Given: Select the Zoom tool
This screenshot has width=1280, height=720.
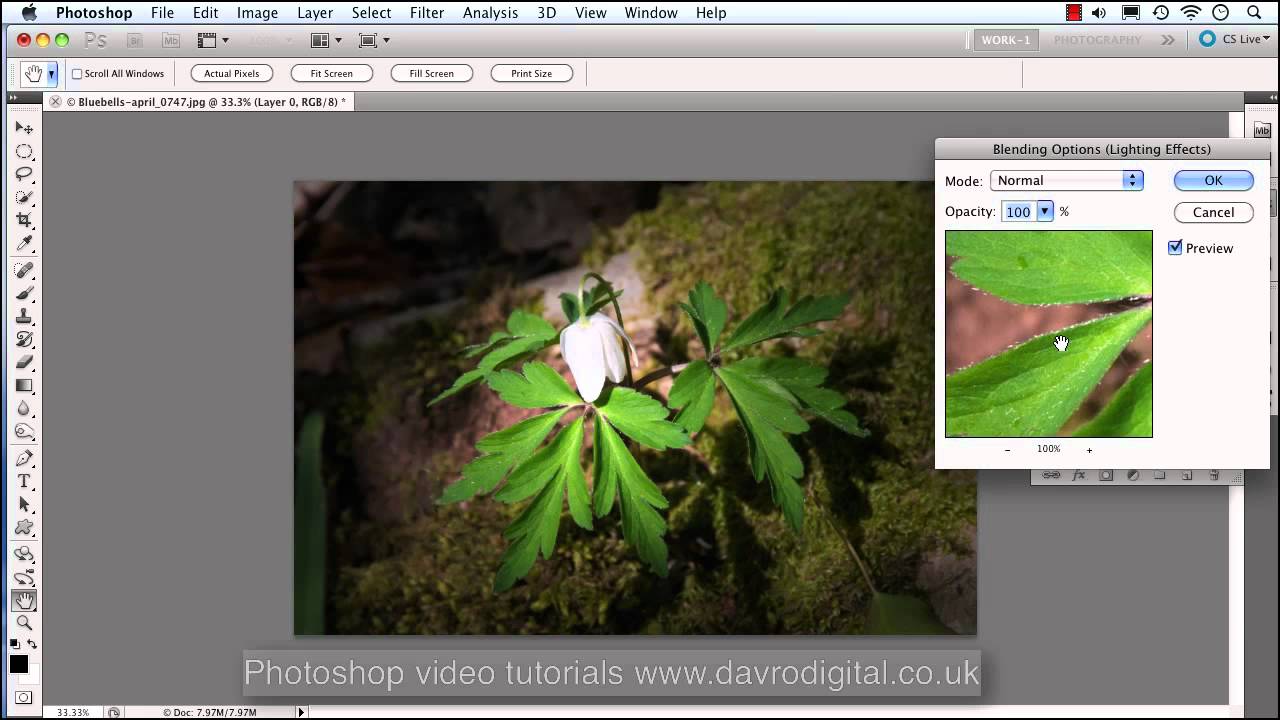Looking at the screenshot, I should [x=24, y=623].
